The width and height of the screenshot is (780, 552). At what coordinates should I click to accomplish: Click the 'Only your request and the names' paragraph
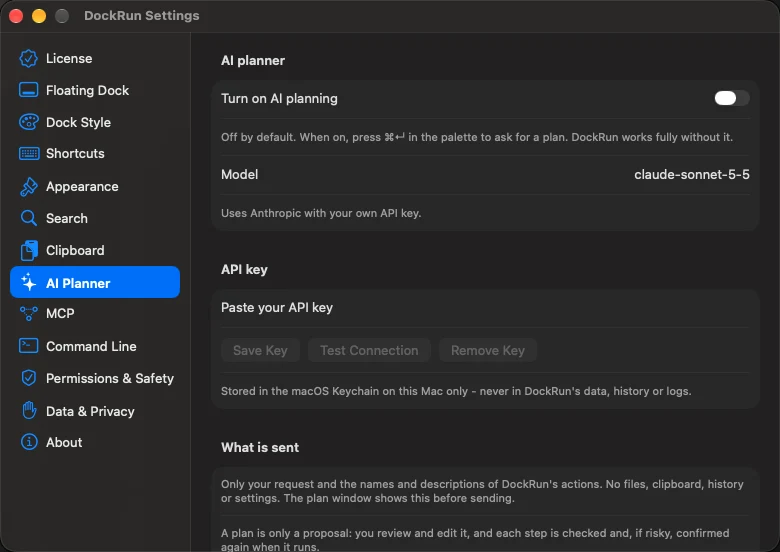point(482,491)
